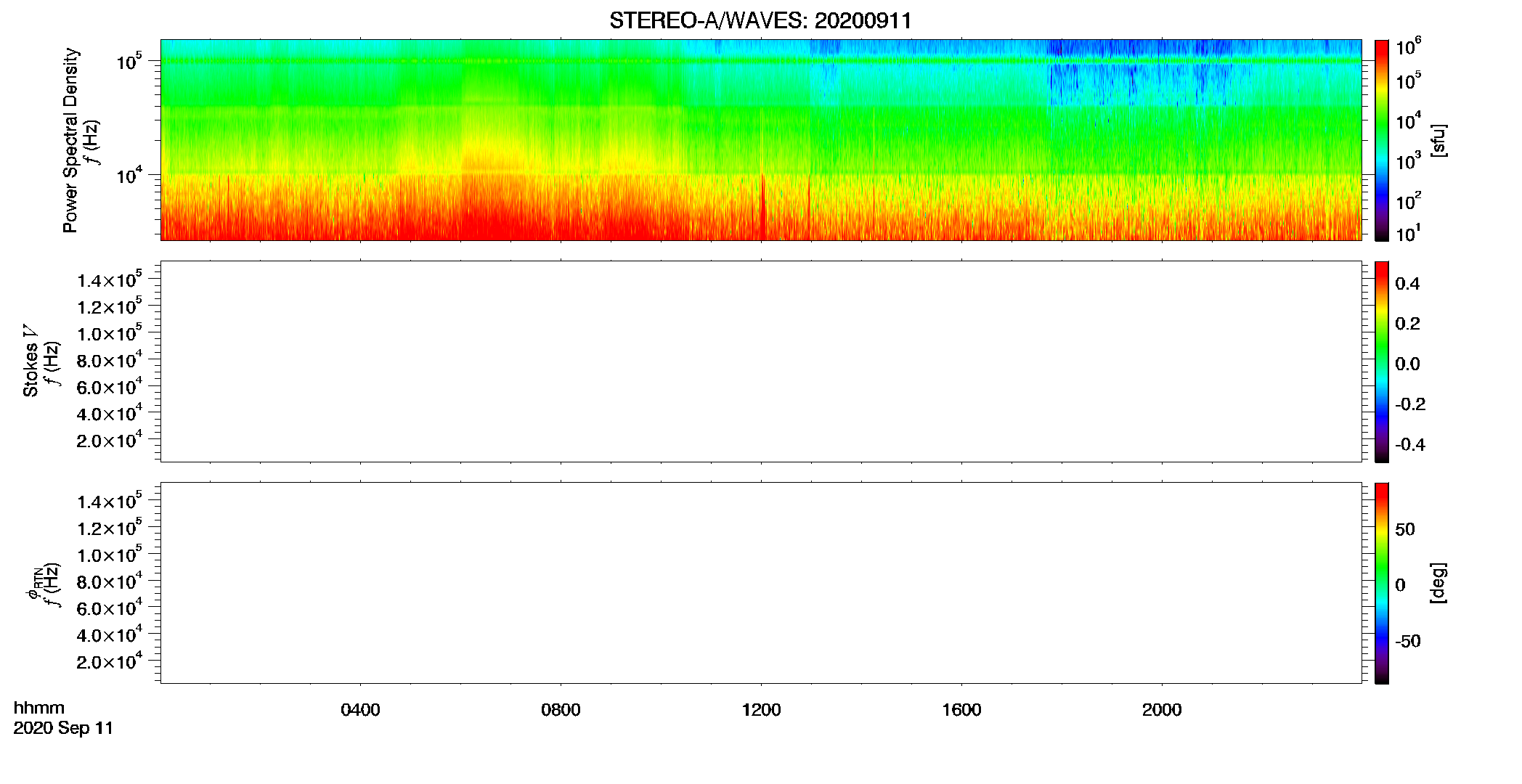Click the dark red spike near 1200
This screenshot has height=784, width=1522.
[762, 207]
